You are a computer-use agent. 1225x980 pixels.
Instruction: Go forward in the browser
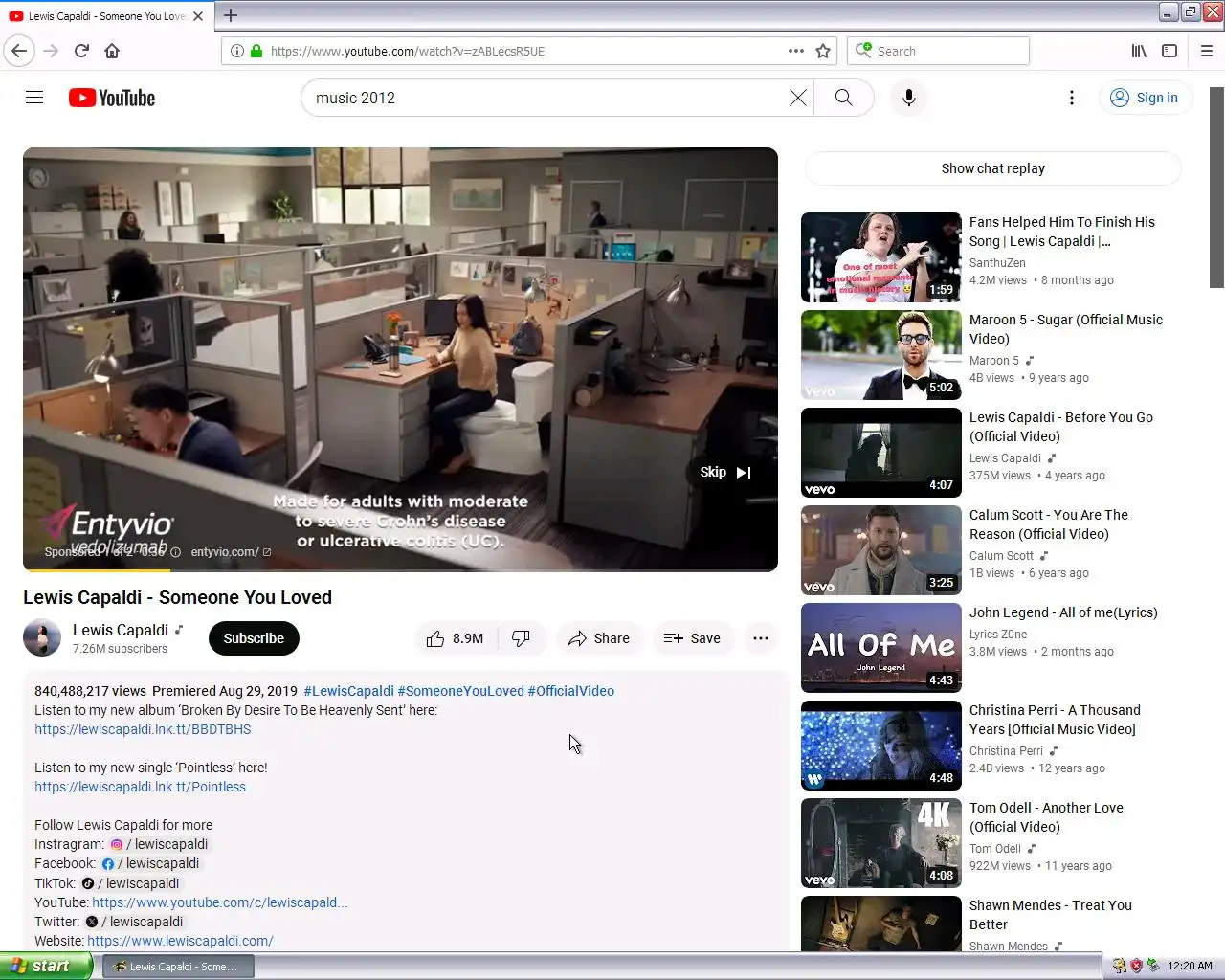52,51
